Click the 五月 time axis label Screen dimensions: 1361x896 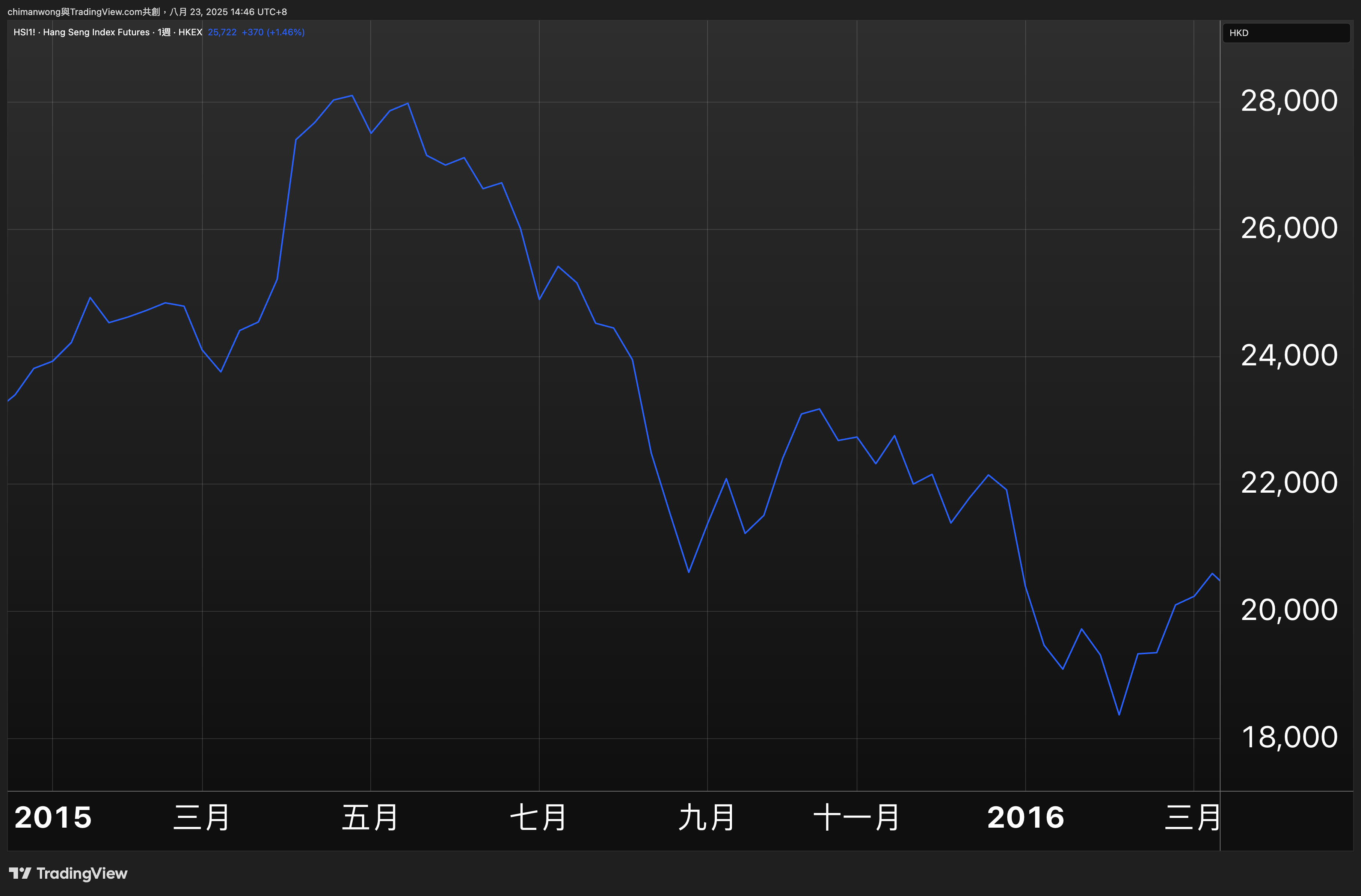(x=370, y=818)
